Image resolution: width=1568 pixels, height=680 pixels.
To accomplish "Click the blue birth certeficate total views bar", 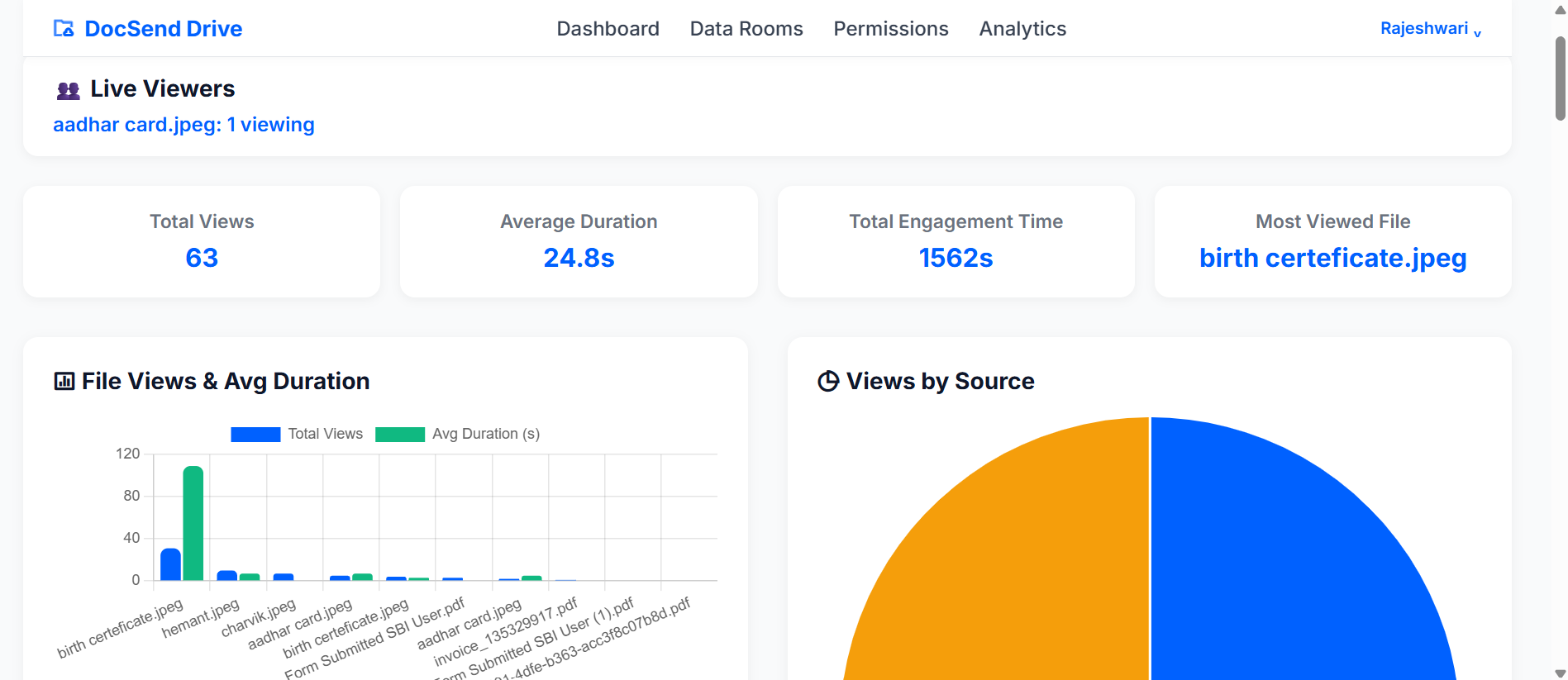I will pos(170,564).
